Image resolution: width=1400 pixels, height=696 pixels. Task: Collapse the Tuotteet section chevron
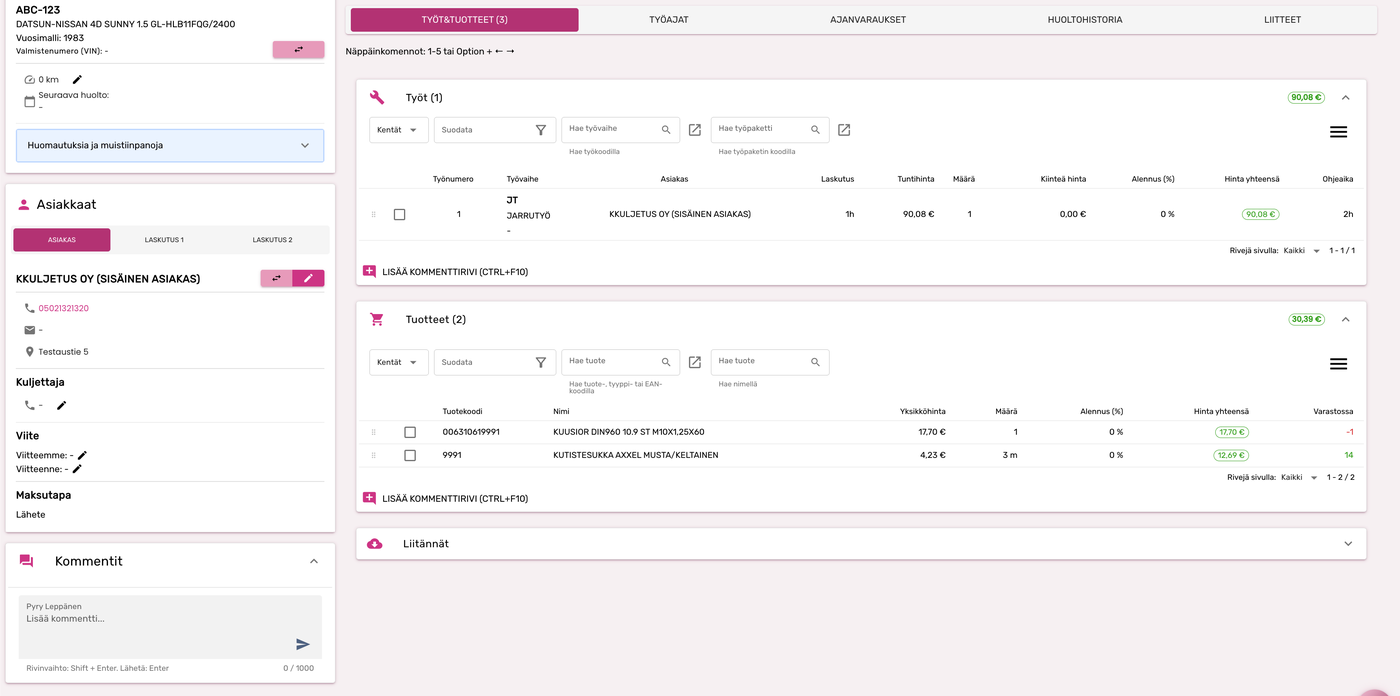tap(1345, 320)
